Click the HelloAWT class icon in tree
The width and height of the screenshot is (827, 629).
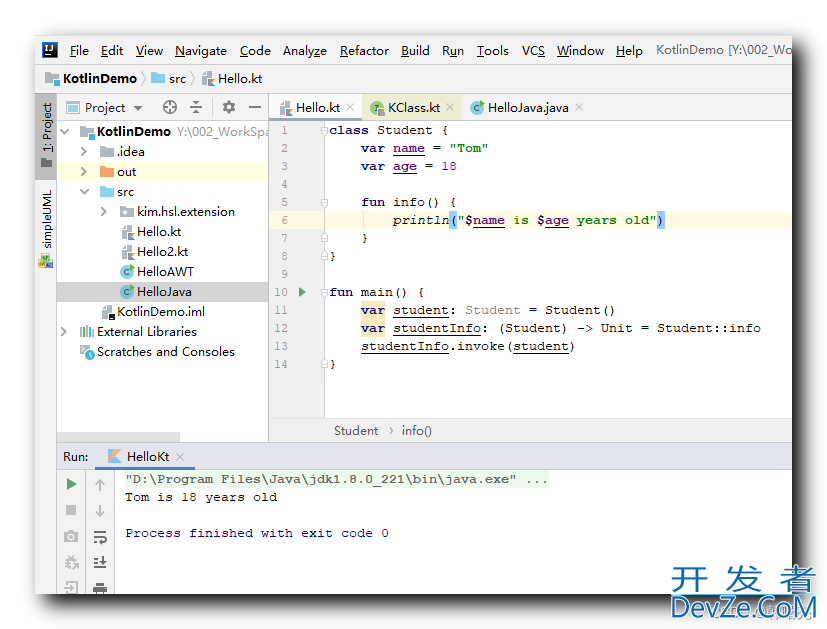click(127, 272)
